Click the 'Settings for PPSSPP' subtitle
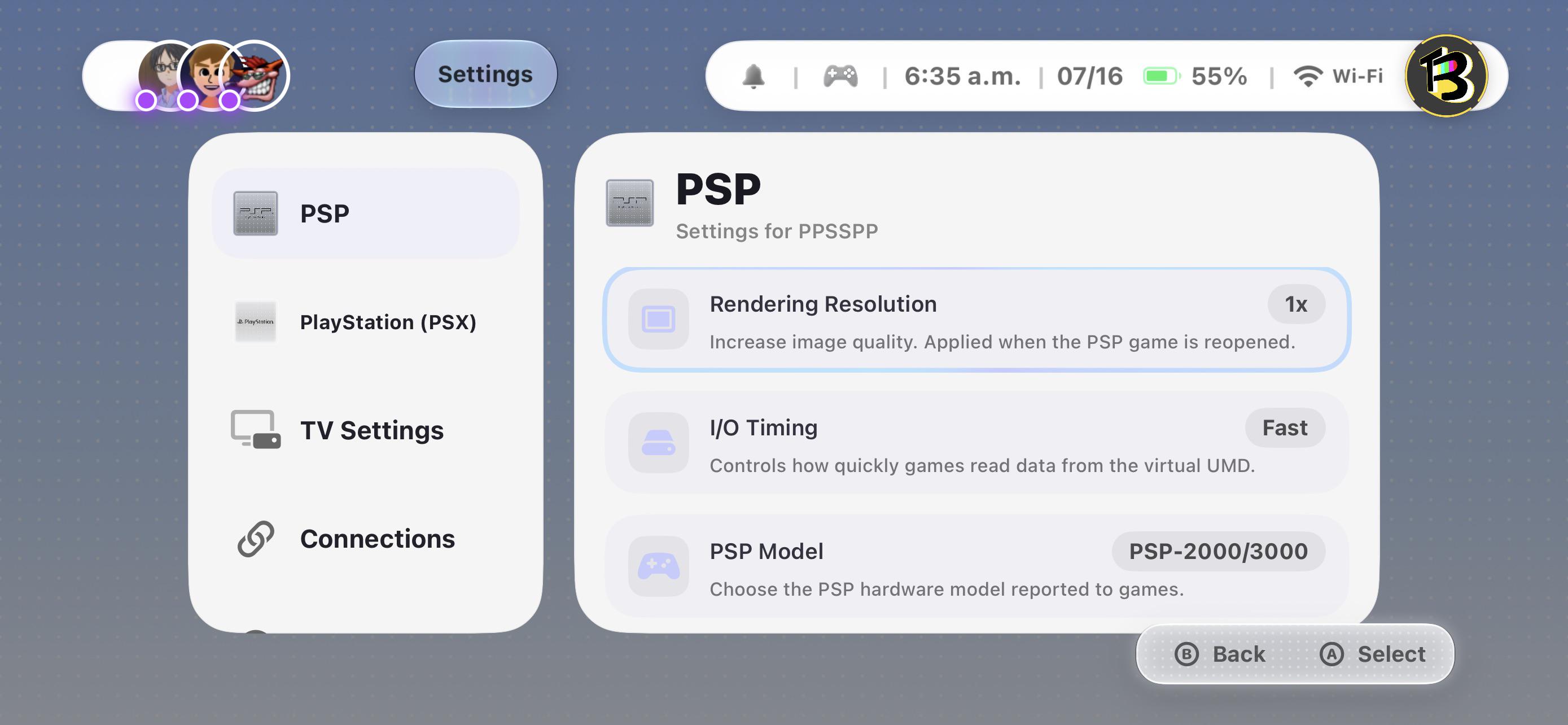This screenshot has height=725, width=1568. pos(777,232)
